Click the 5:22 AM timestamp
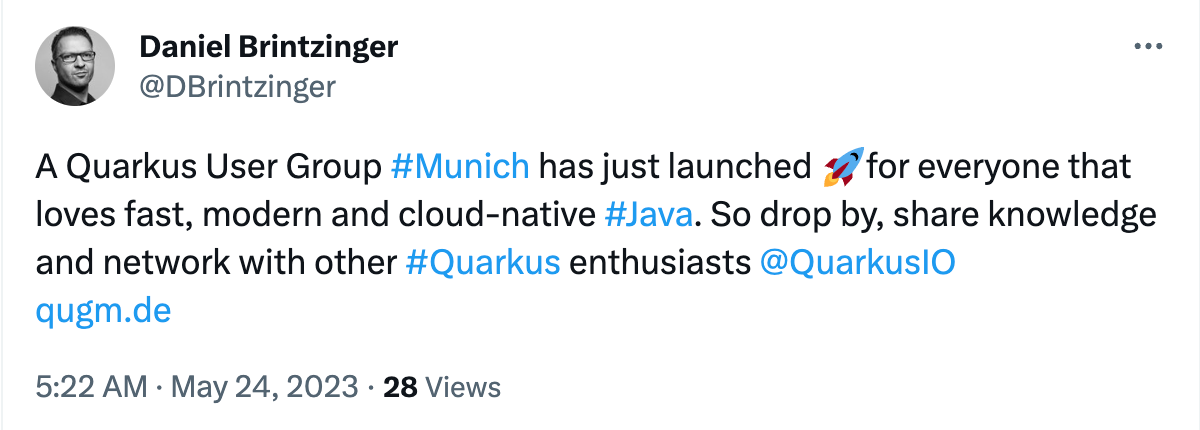Screen dimensions: 1200x430 pyautogui.click(x=91, y=386)
